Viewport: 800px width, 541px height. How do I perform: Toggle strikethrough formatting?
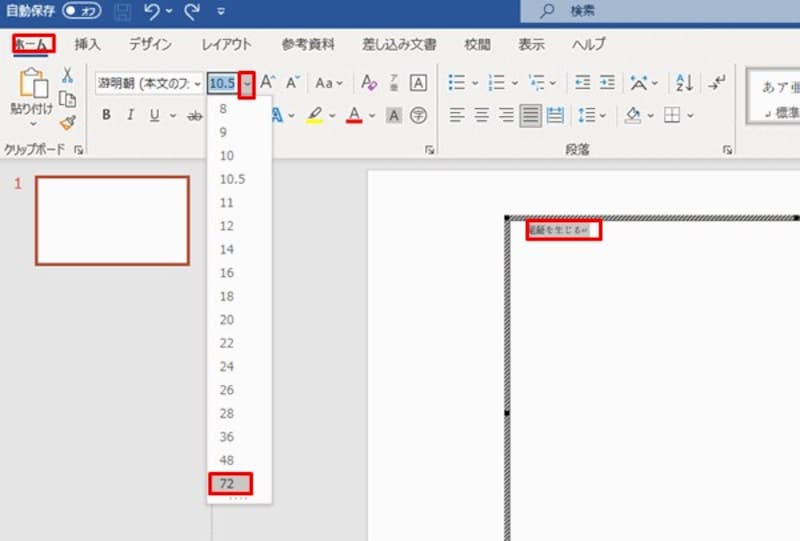(194, 116)
